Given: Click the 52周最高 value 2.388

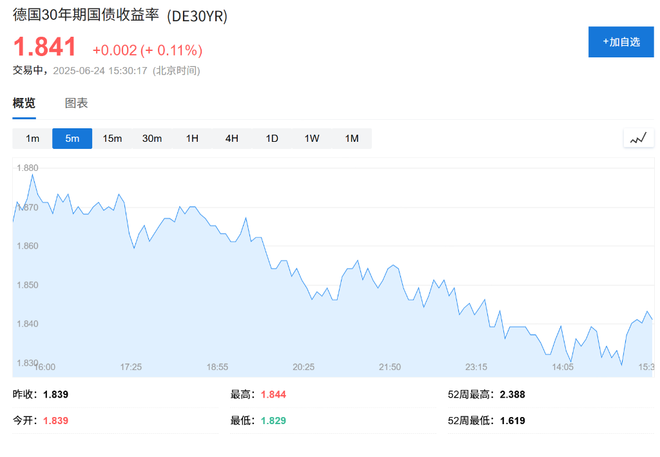Looking at the screenshot, I should (512, 395).
